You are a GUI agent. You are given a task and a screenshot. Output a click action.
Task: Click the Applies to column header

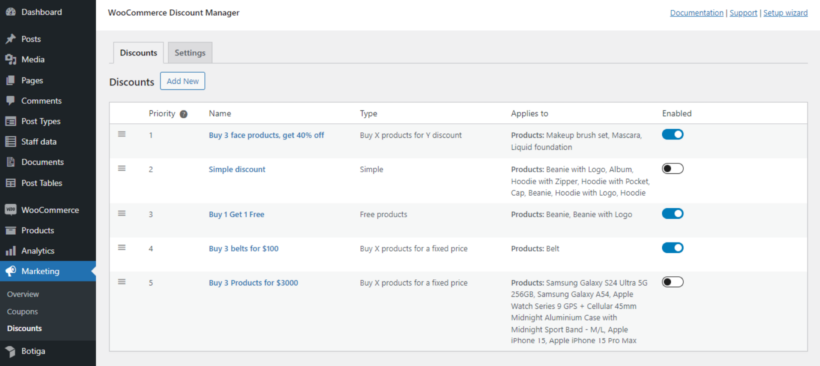[x=529, y=113]
